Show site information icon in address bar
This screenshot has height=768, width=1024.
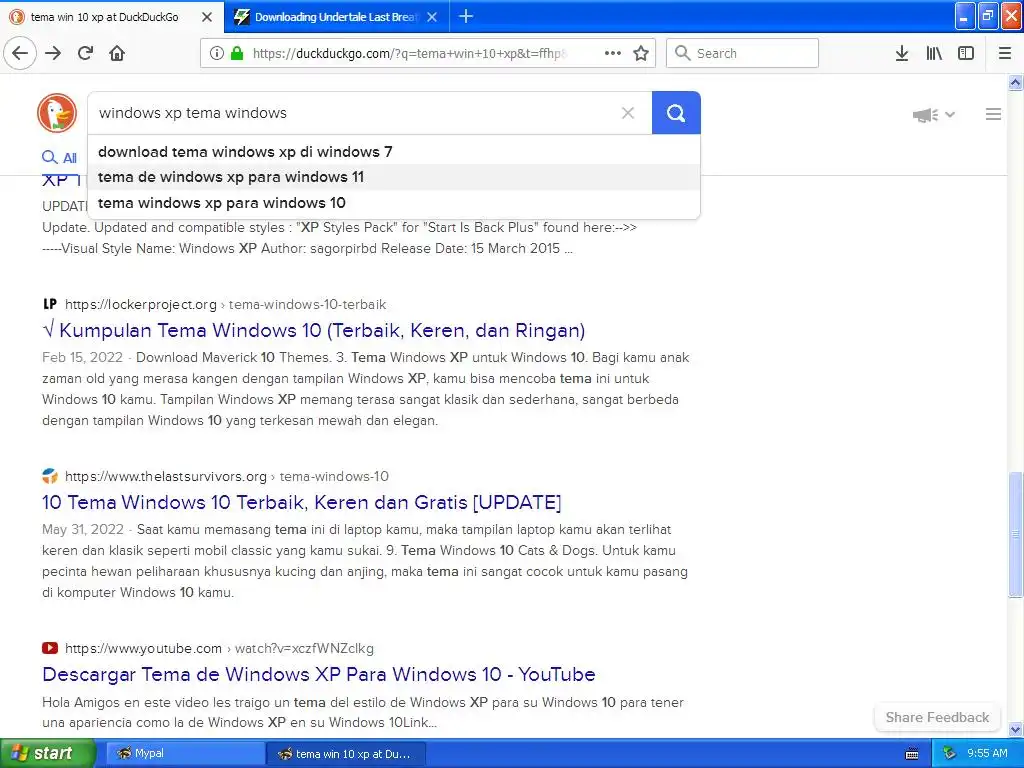click(x=216, y=53)
